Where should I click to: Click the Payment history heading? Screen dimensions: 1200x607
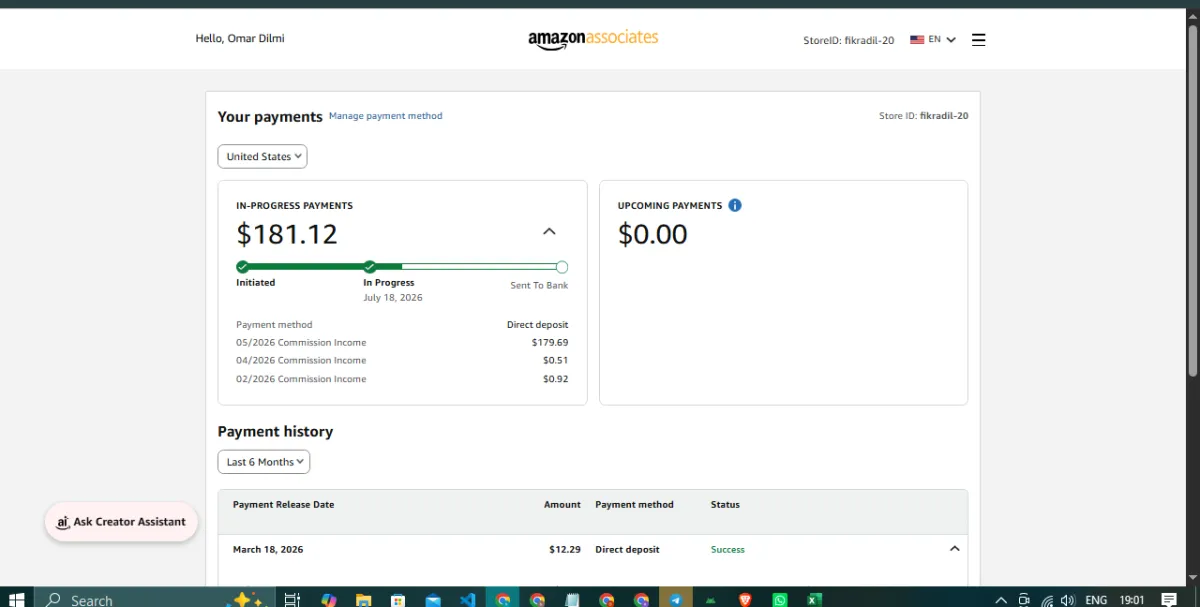[275, 432]
